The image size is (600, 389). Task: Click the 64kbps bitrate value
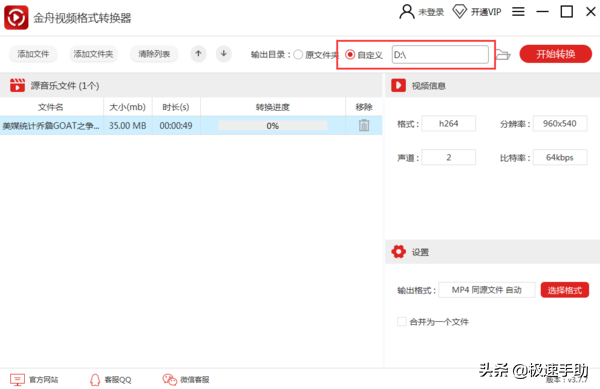pyautogui.click(x=560, y=157)
